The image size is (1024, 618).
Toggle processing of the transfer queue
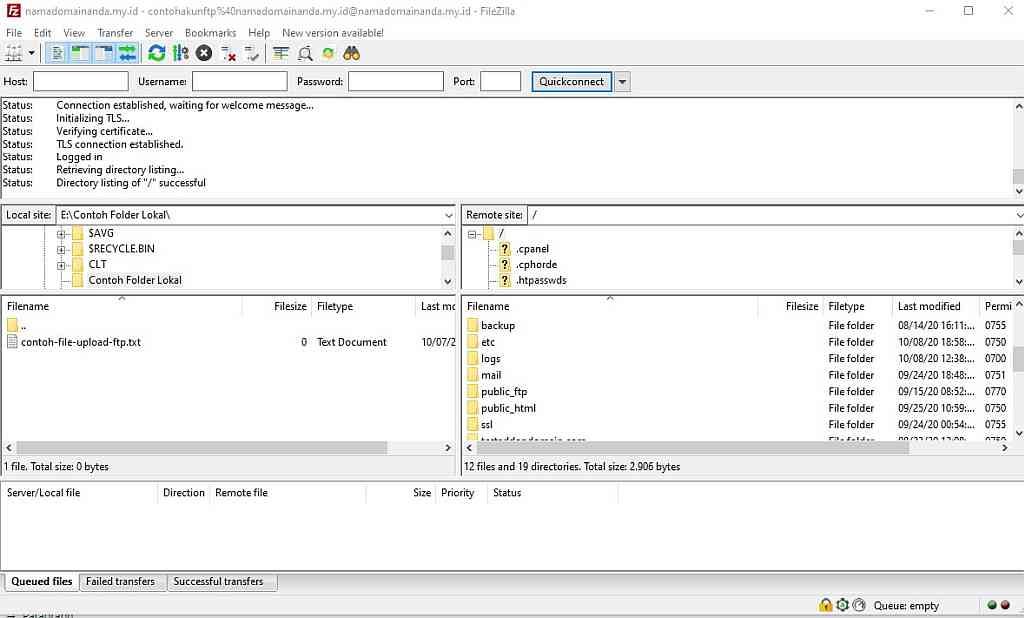pos(180,54)
